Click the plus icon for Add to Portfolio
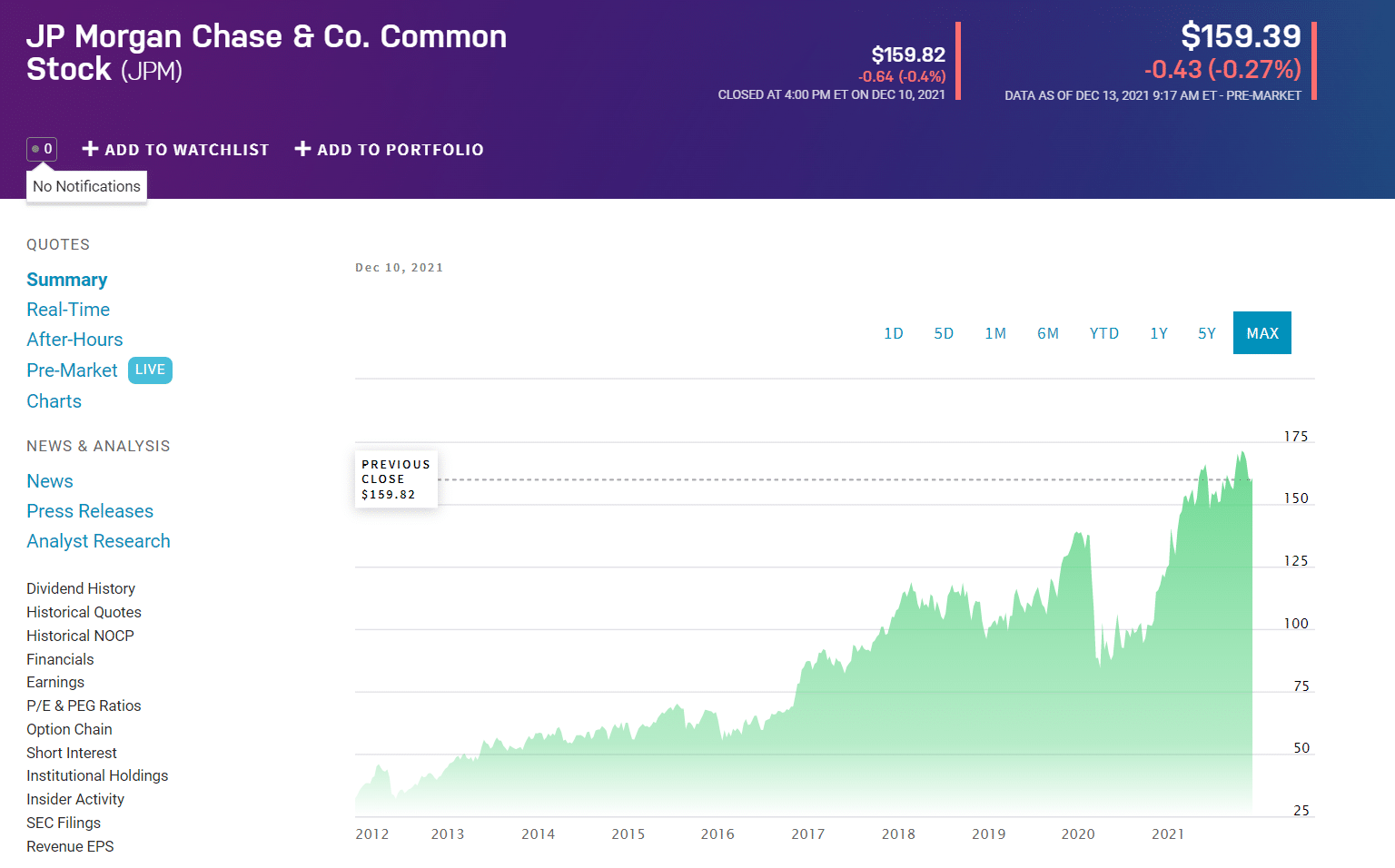The height and width of the screenshot is (868, 1395). [x=302, y=148]
